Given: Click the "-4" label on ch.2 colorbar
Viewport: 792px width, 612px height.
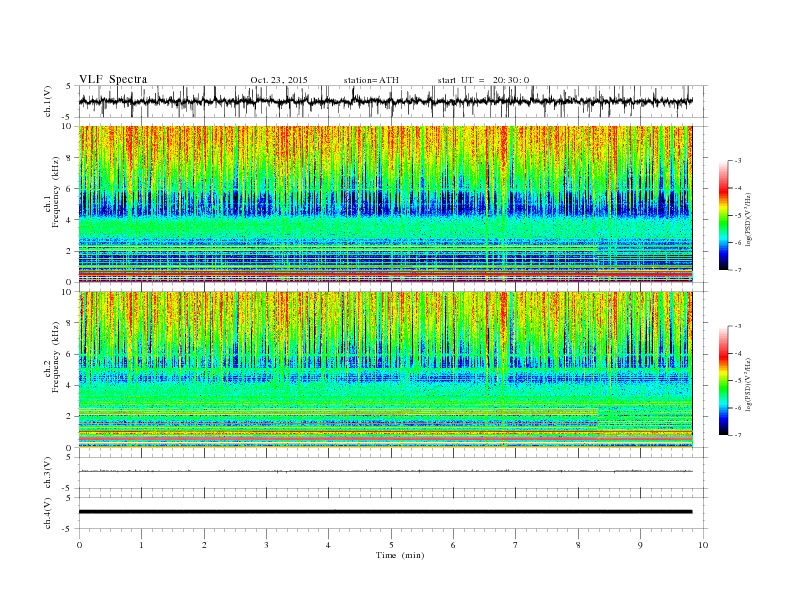Looking at the screenshot, I should (x=738, y=353).
